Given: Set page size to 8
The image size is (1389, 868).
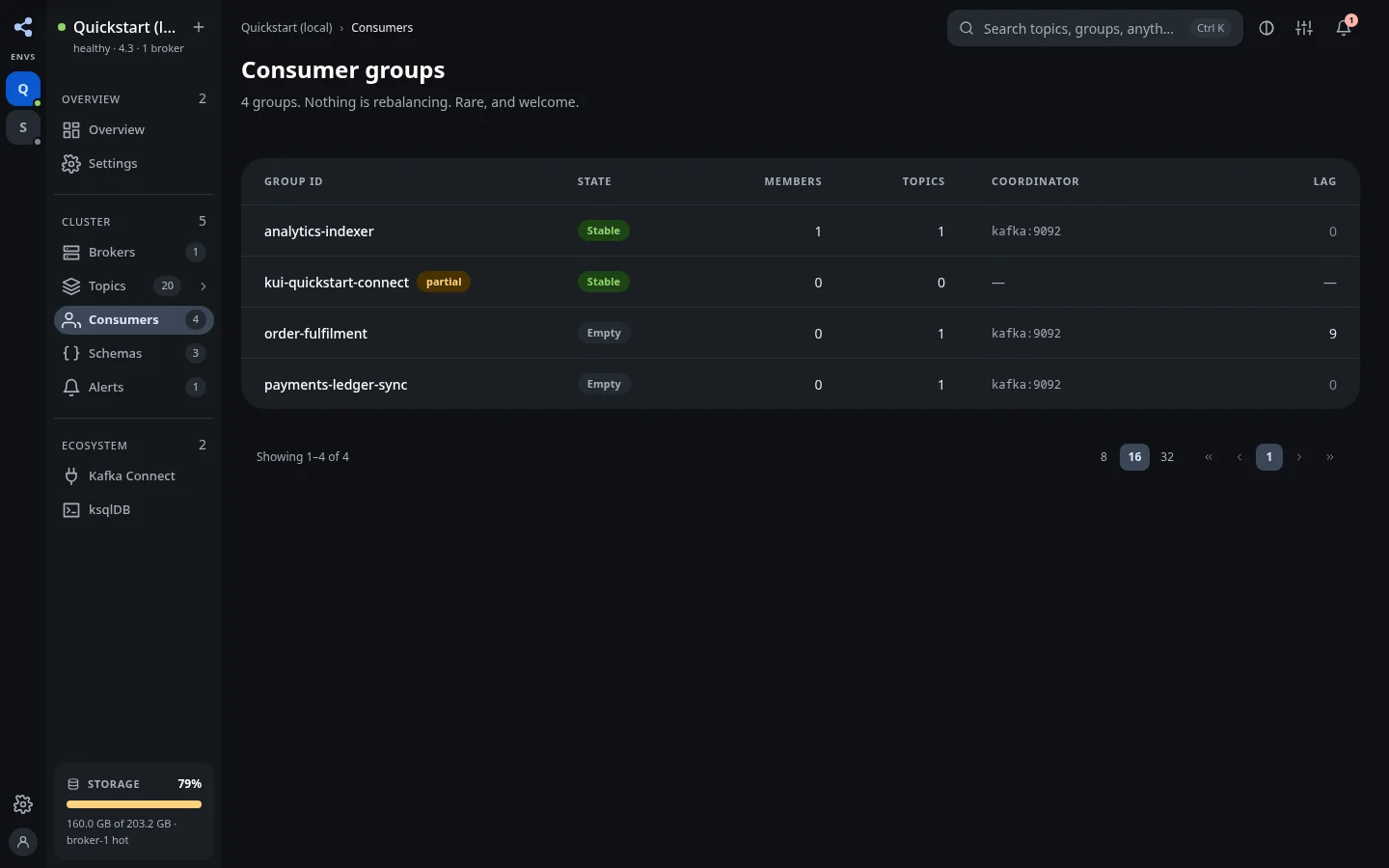Looking at the screenshot, I should tap(1103, 457).
